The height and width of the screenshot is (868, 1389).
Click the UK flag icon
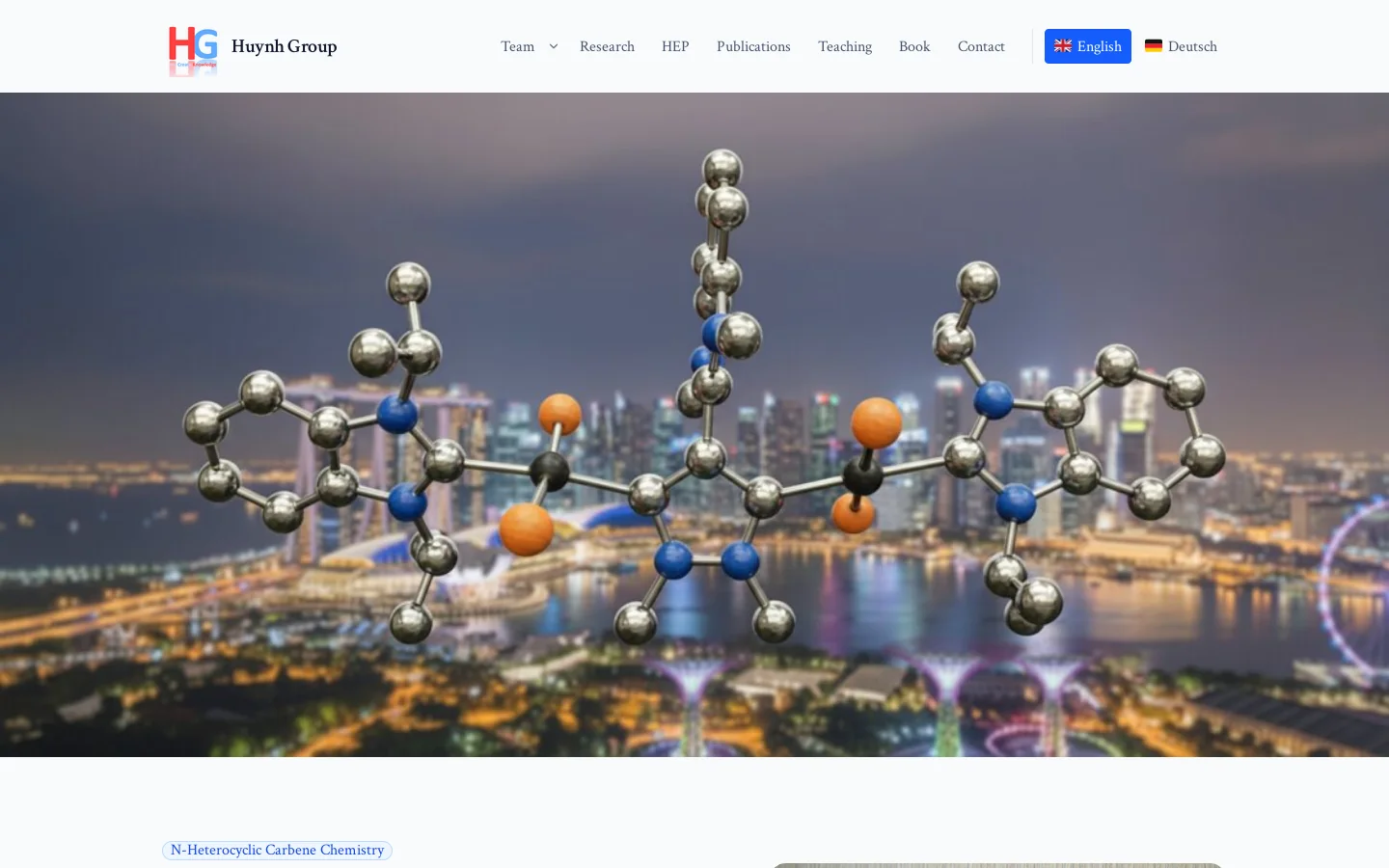[1063, 45]
